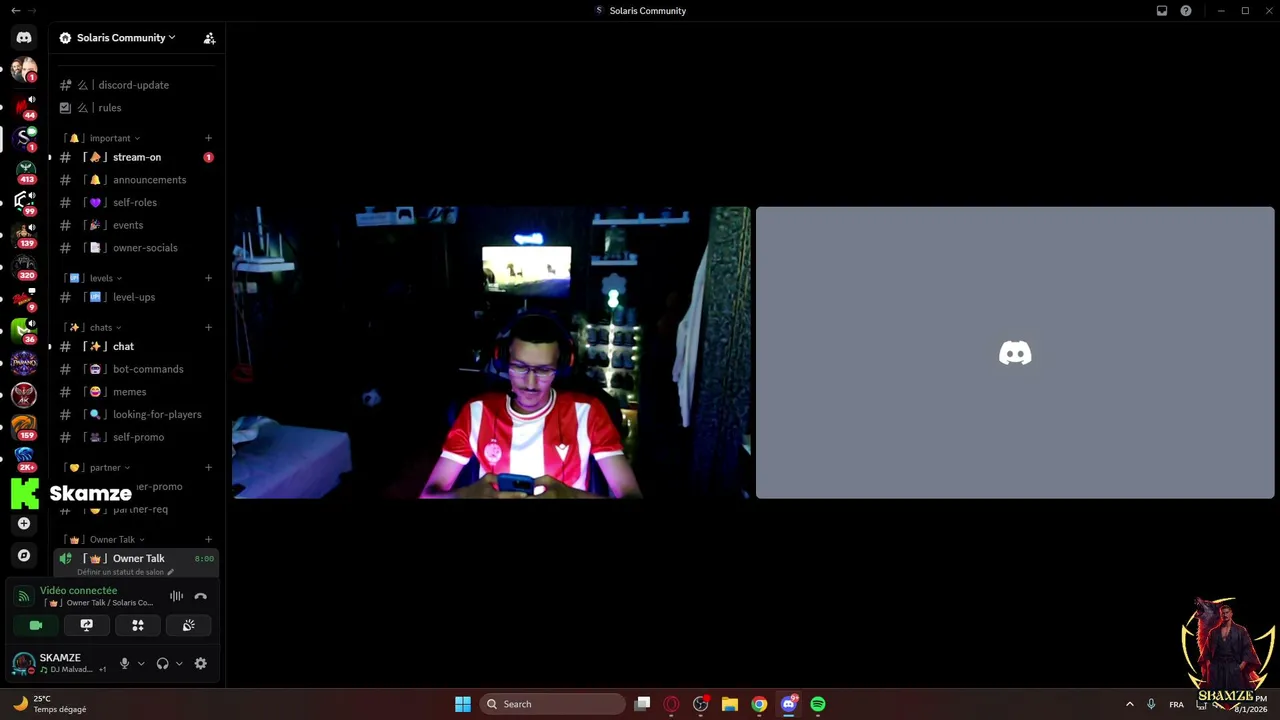Open the Windows Start menu
The image size is (1280, 720).
coord(463,704)
